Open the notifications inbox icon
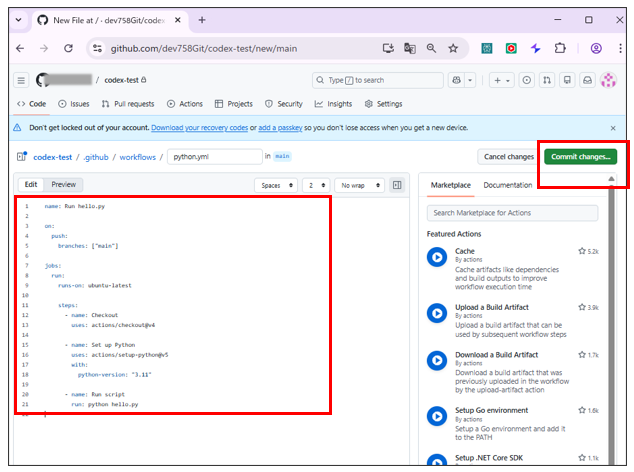 [x=588, y=80]
